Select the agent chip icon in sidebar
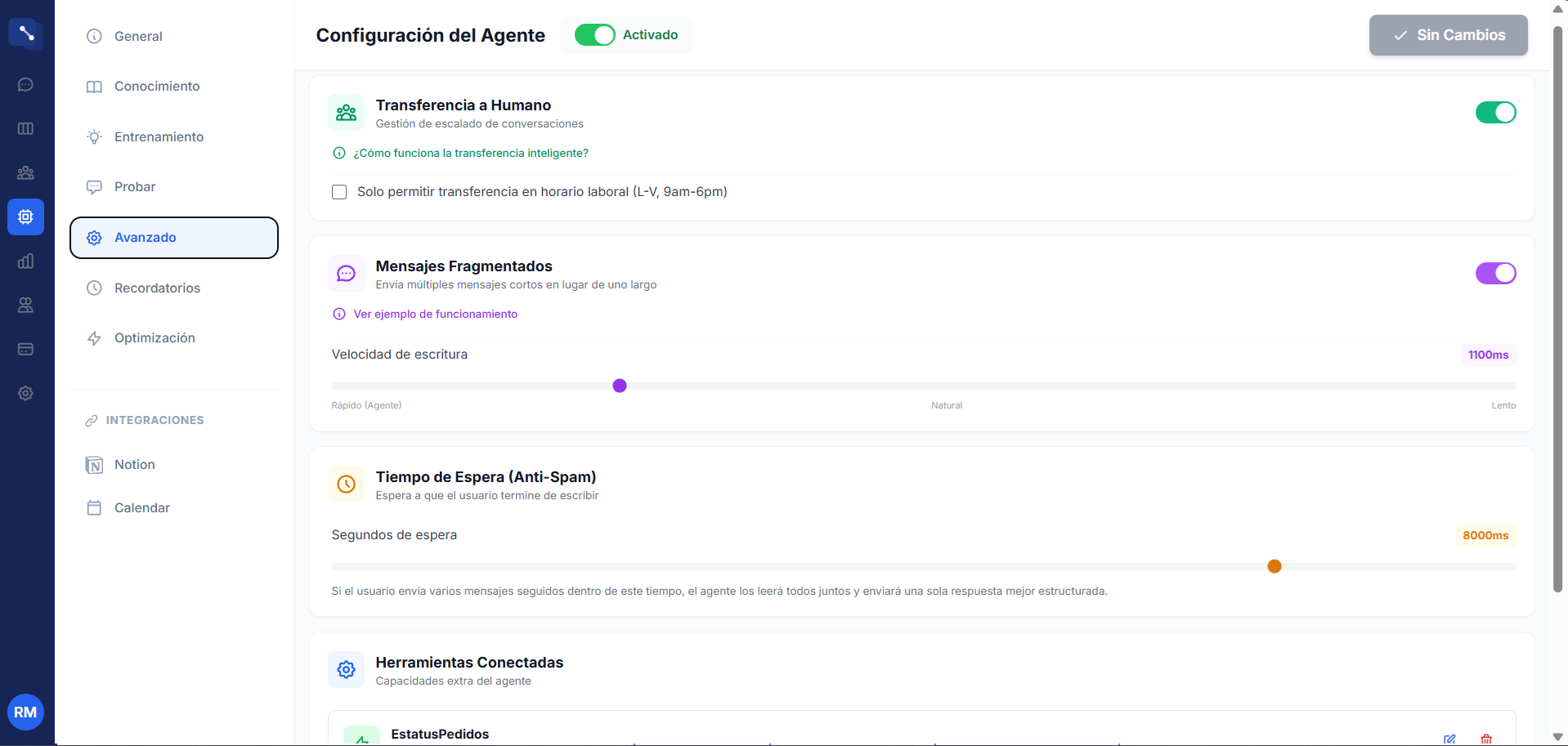 coord(25,217)
